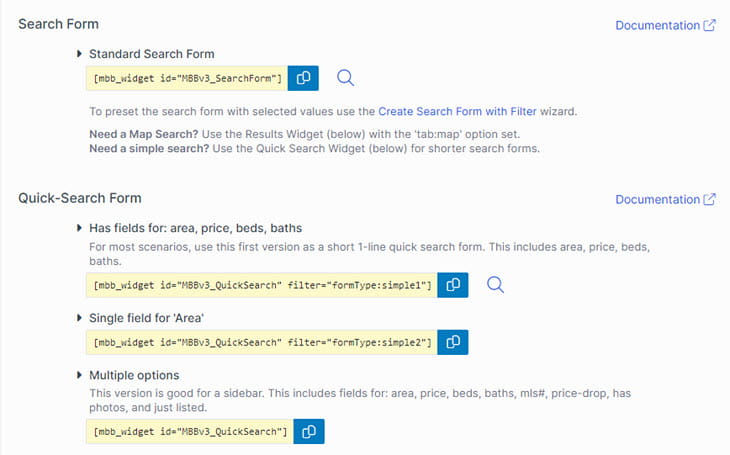Copy the formType:simple2 QuickSearch shortcode
This screenshot has height=455, width=730.
[x=453, y=342]
